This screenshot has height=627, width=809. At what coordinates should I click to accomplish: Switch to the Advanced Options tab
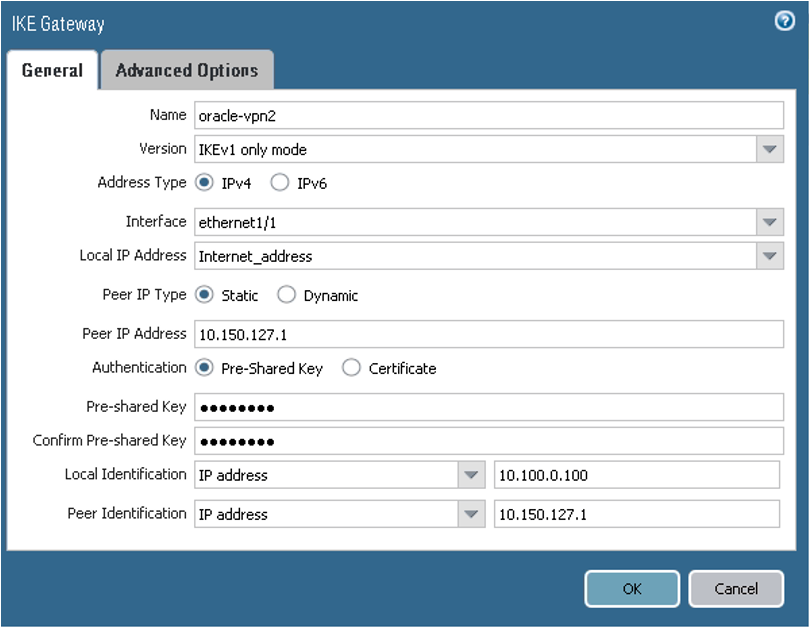[187, 70]
